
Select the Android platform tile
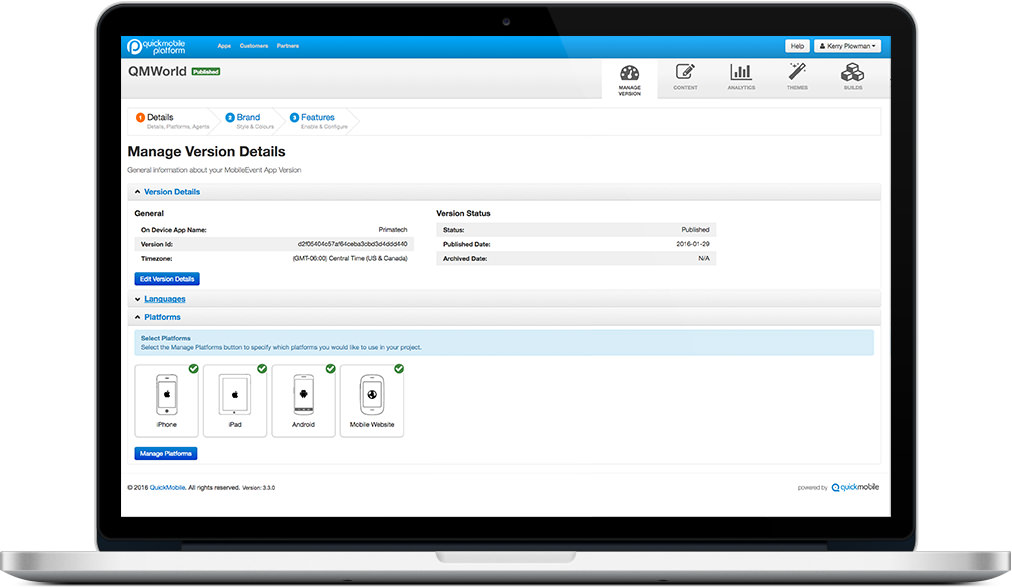point(303,400)
